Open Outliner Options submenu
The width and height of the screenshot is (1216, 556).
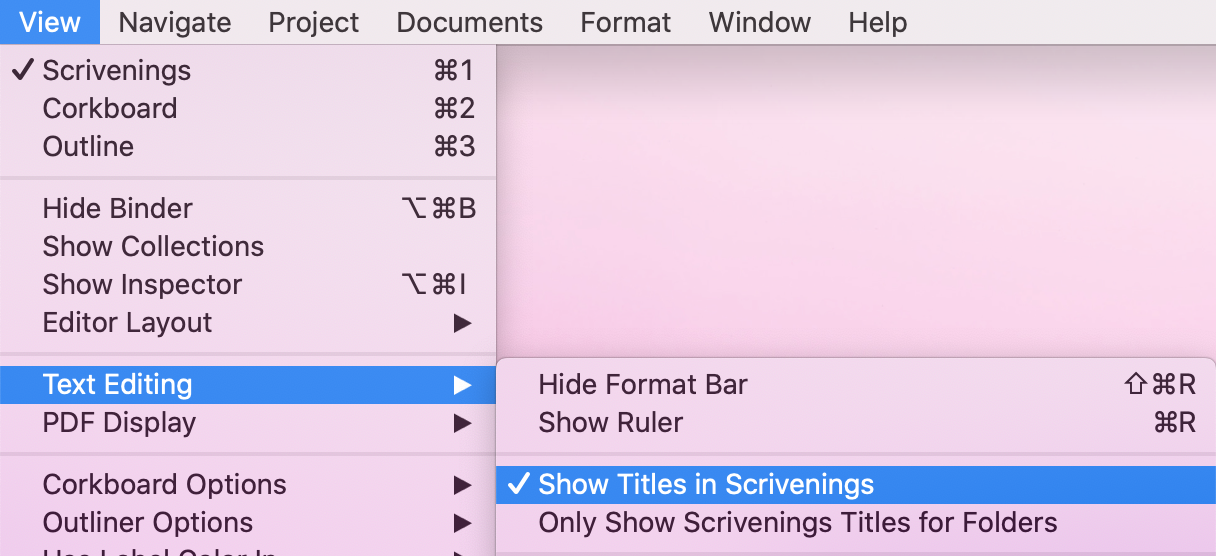(248, 523)
